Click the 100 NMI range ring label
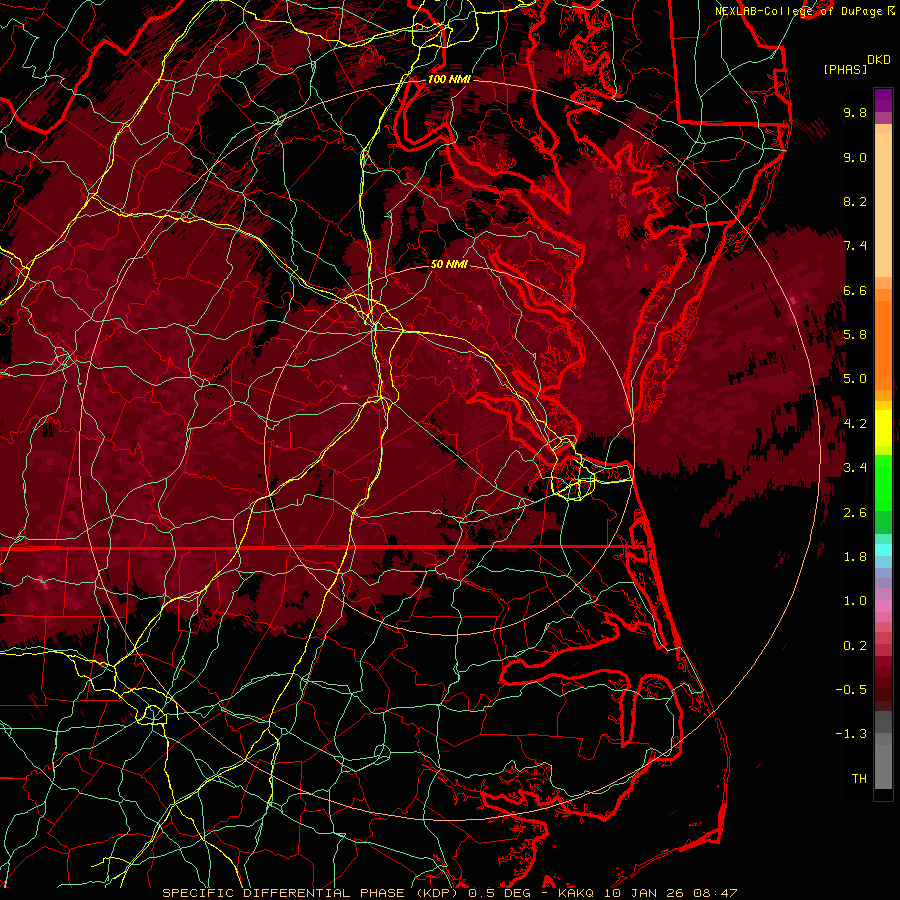The image size is (900, 900). pyautogui.click(x=449, y=79)
